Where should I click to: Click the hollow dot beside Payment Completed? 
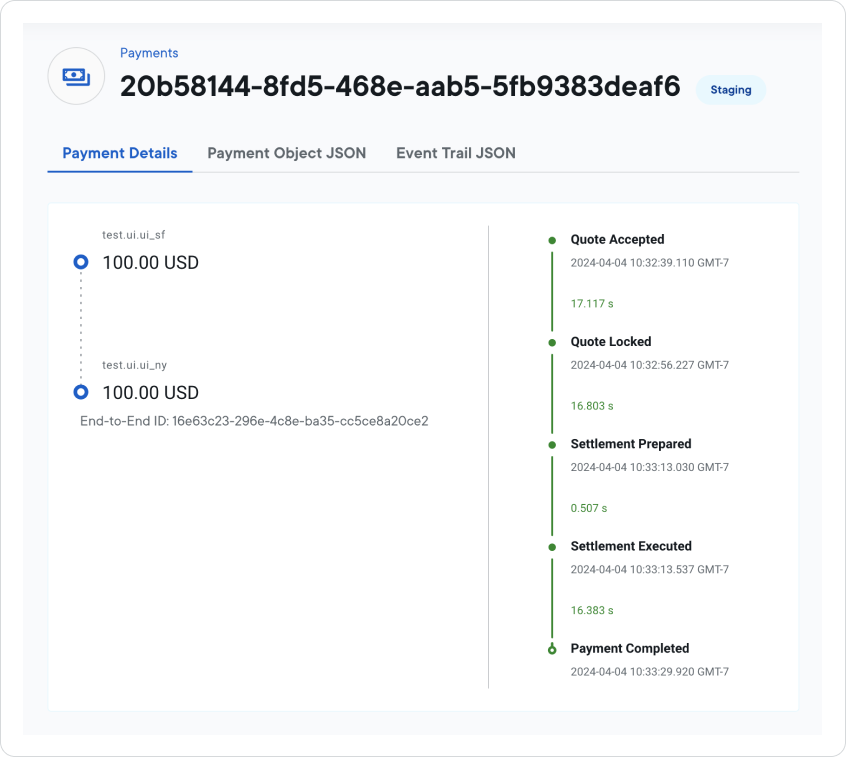click(x=552, y=648)
